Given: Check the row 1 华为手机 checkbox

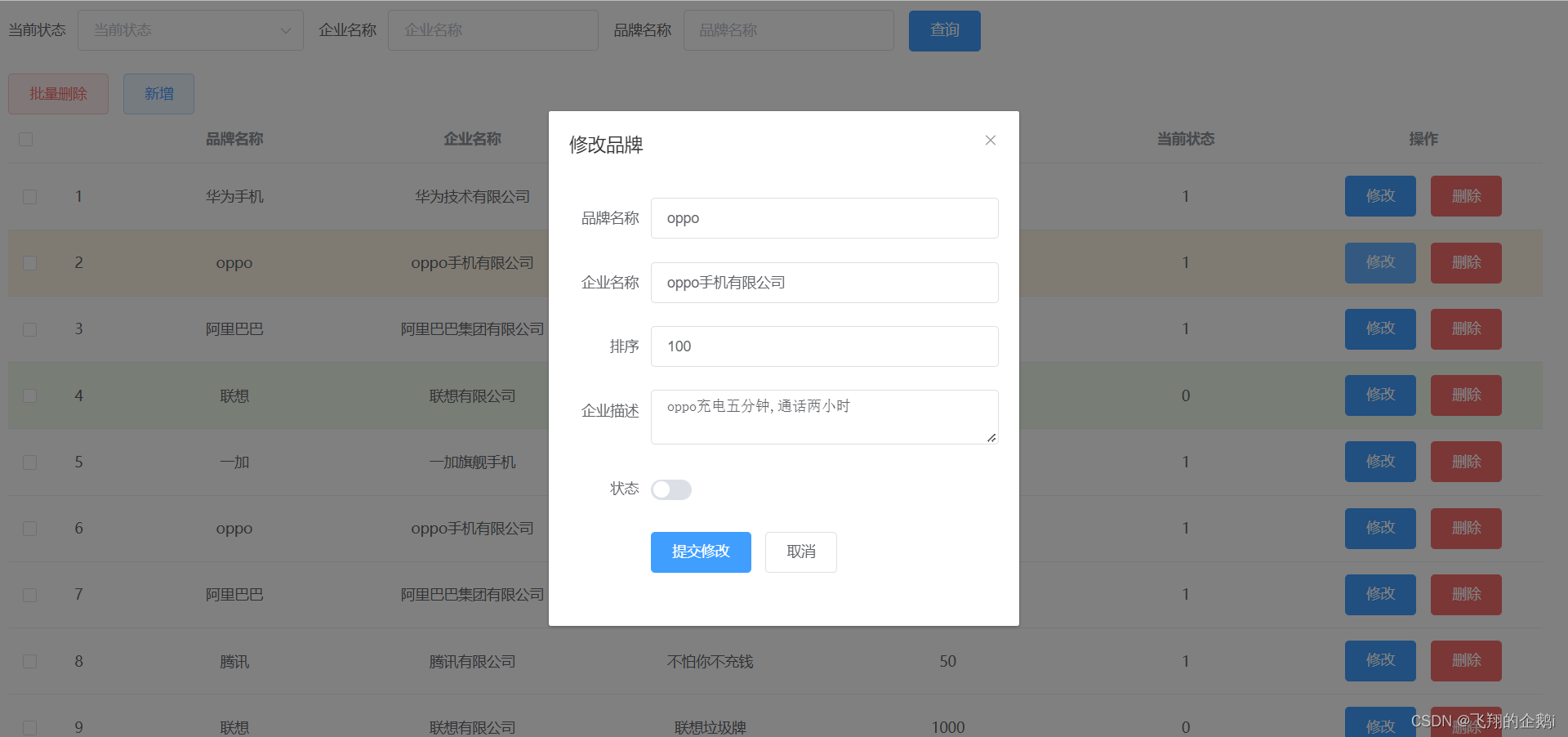Looking at the screenshot, I should [30, 197].
